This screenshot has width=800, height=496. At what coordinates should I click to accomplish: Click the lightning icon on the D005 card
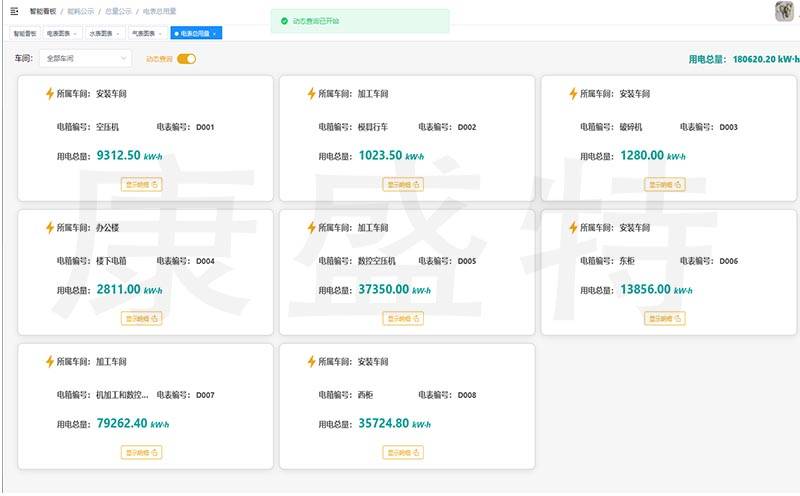(311, 228)
